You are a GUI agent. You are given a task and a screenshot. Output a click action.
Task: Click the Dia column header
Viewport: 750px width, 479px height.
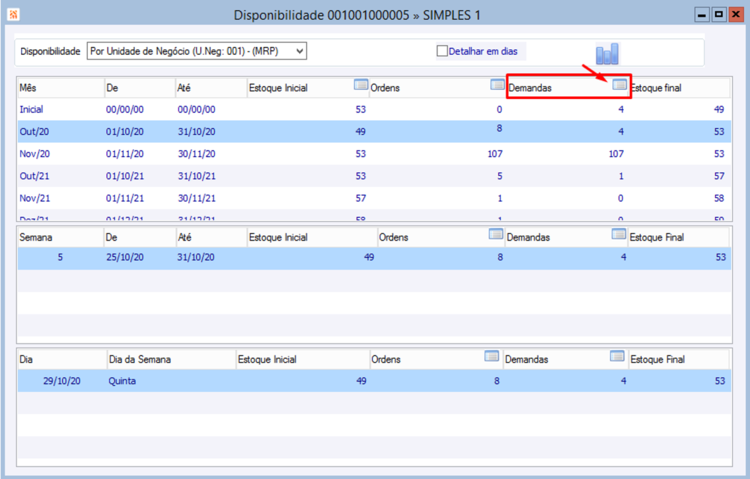[x=62, y=359]
